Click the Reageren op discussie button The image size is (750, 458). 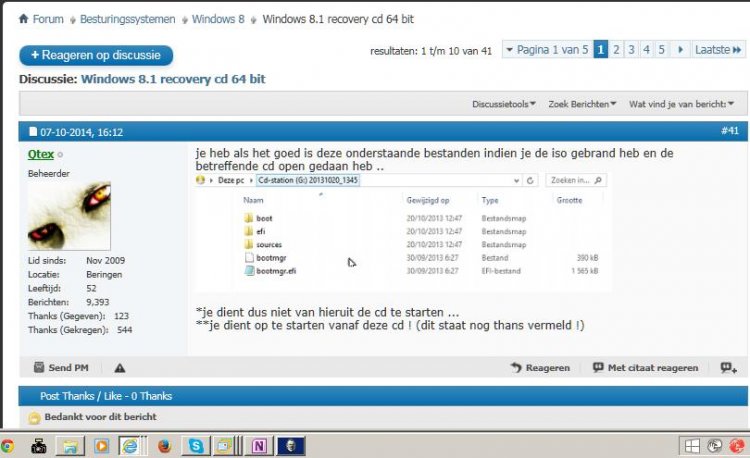[x=96, y=55]
